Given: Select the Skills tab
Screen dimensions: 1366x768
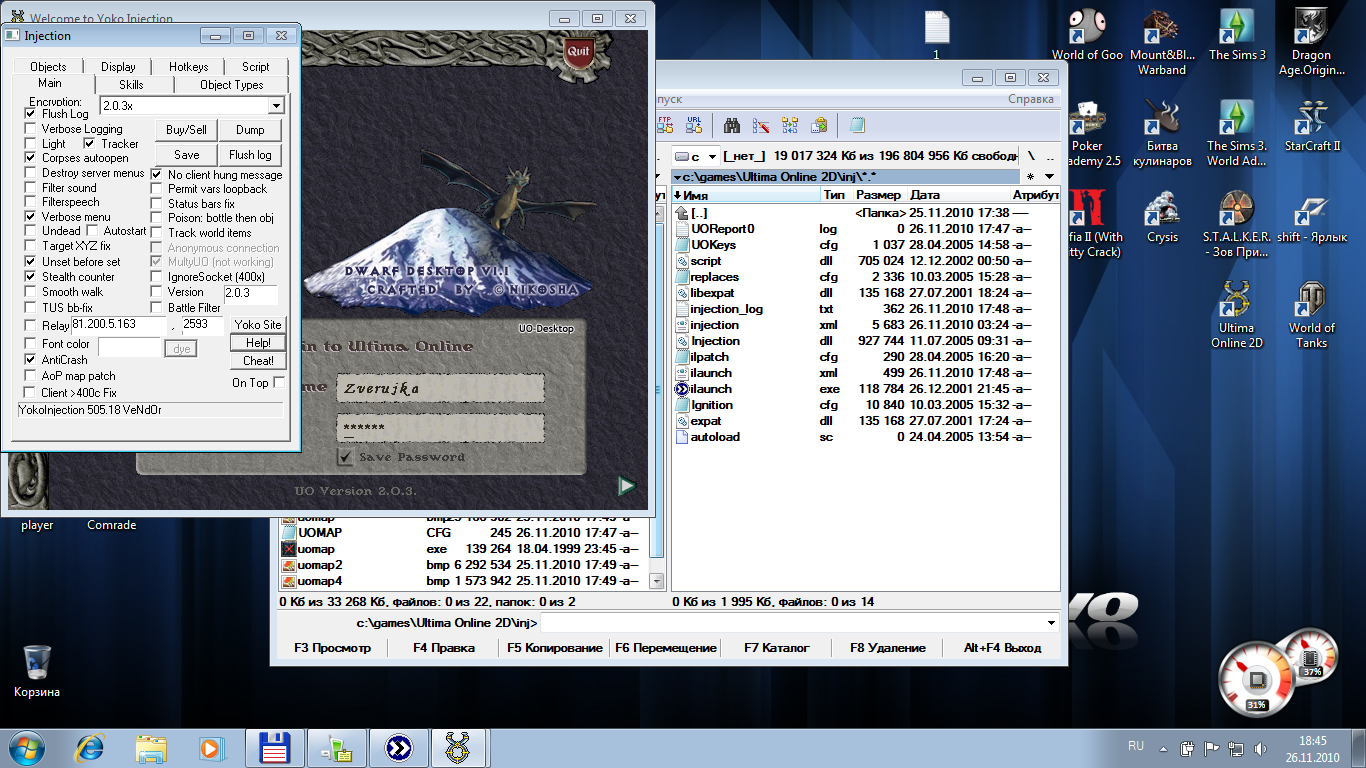Looking at the screenshot, I should (131, 85).
